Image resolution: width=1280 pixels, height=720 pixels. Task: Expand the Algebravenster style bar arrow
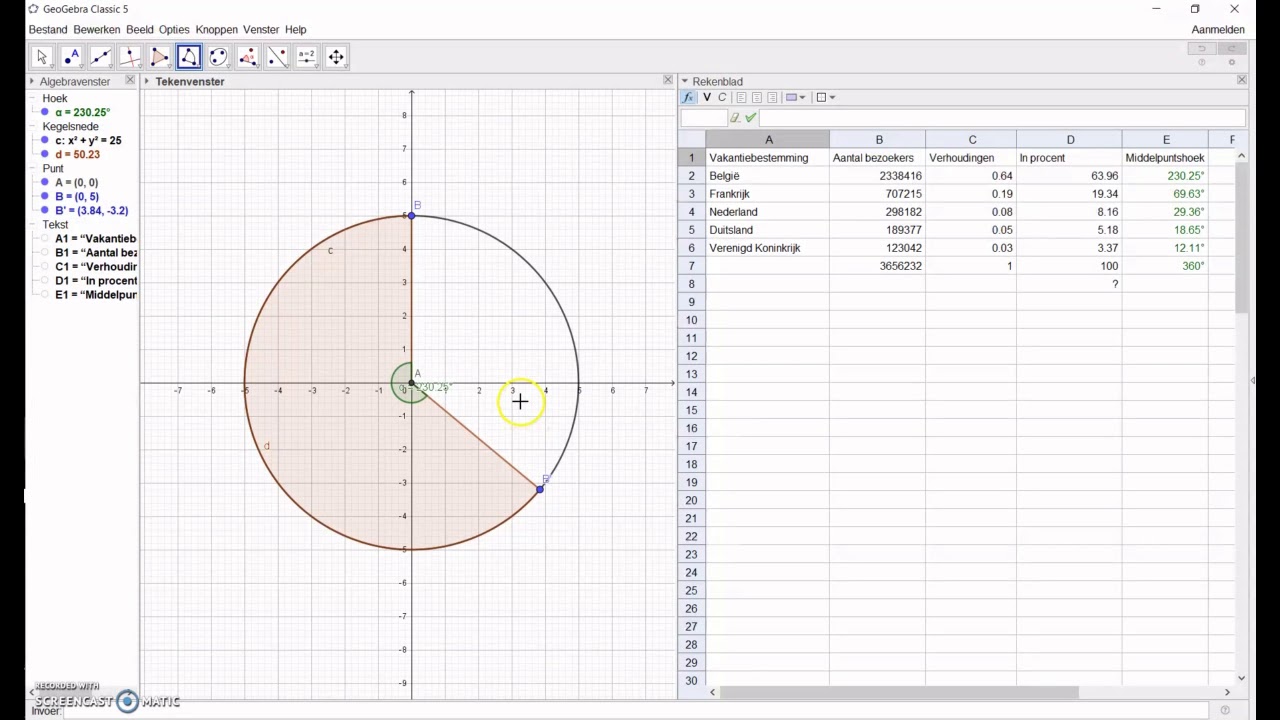click(32, 81)
